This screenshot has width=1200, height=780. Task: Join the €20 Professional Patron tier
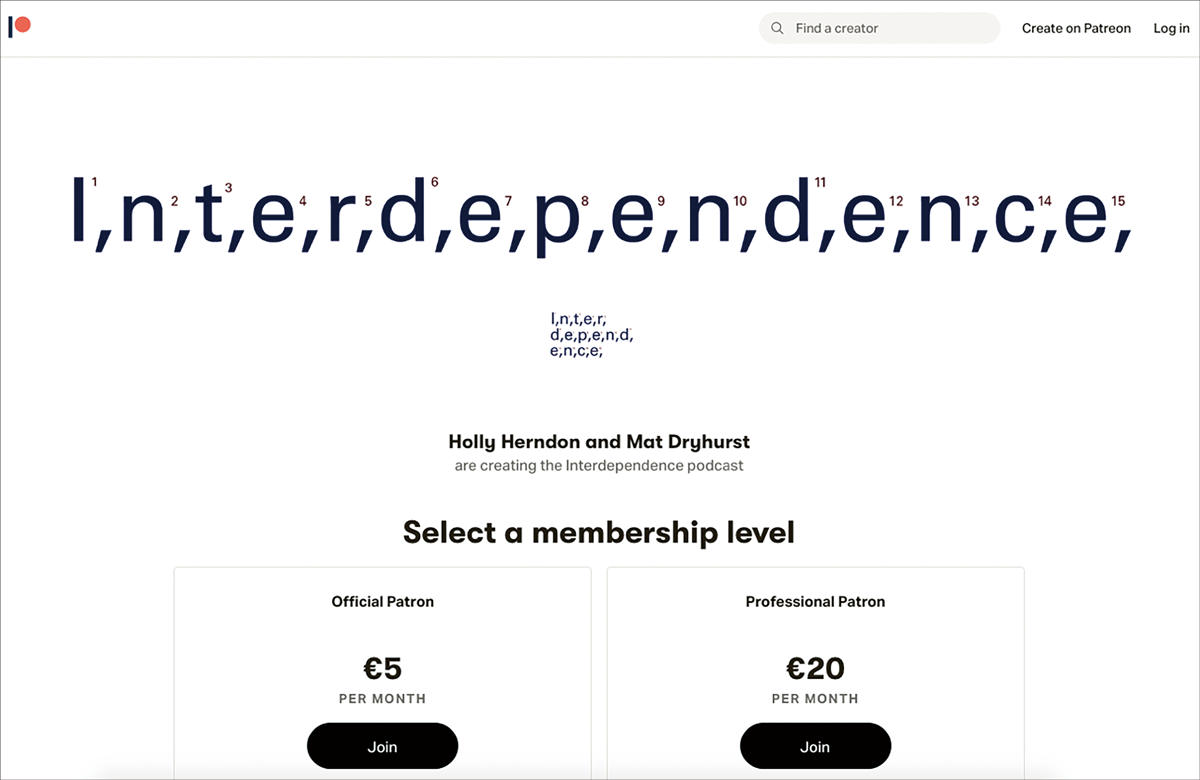(815, 746)
